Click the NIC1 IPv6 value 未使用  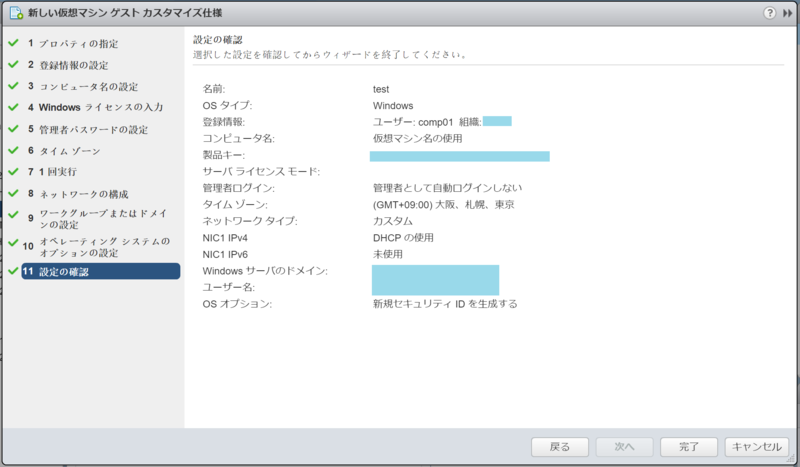pos(388,254)
